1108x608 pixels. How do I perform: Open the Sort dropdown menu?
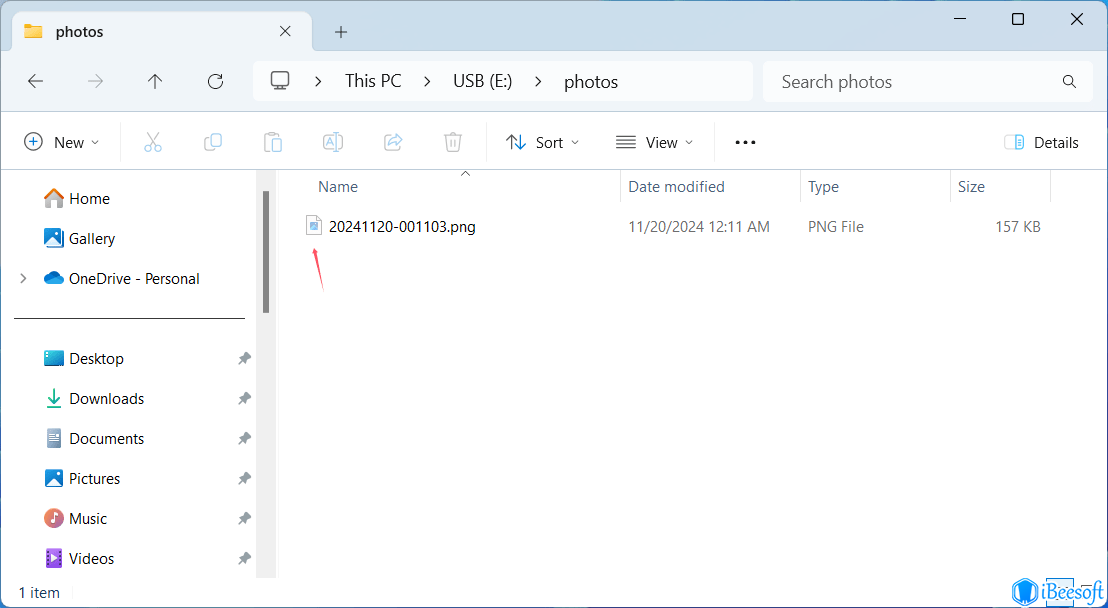pos(542,142)
